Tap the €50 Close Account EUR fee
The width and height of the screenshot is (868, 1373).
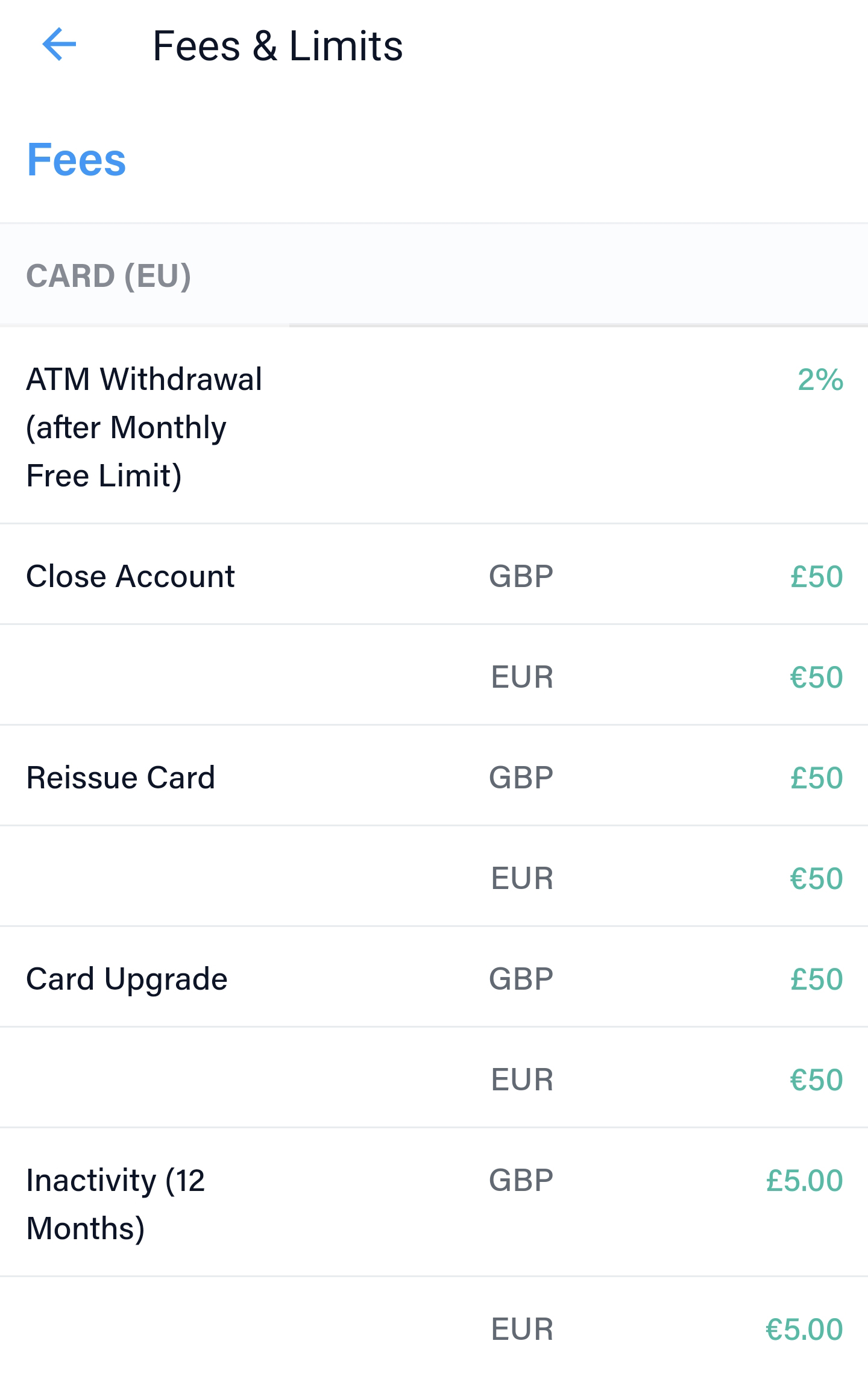coord(816,677)
